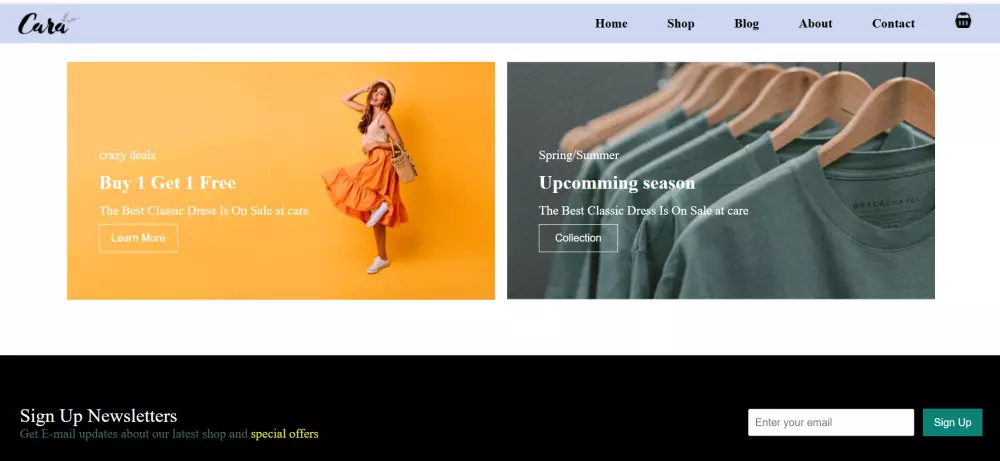1000x461 pixels.
Task: Click the Buy 1 Get 1 Free heading
Action: coord(167,183)
